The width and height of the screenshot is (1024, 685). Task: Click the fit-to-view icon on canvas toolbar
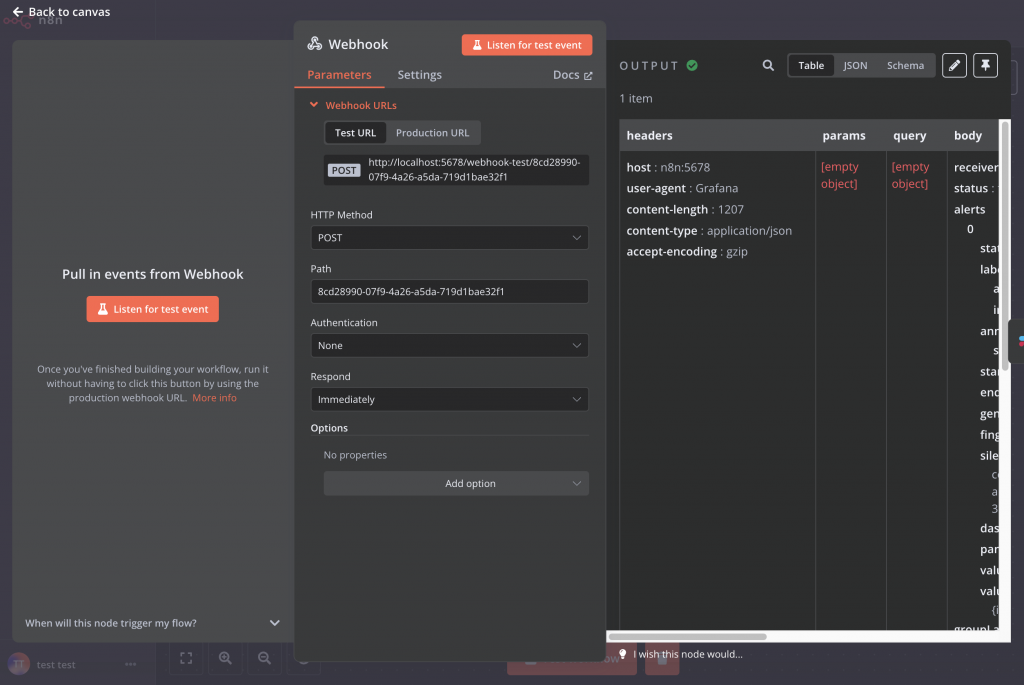click(186, 658)
